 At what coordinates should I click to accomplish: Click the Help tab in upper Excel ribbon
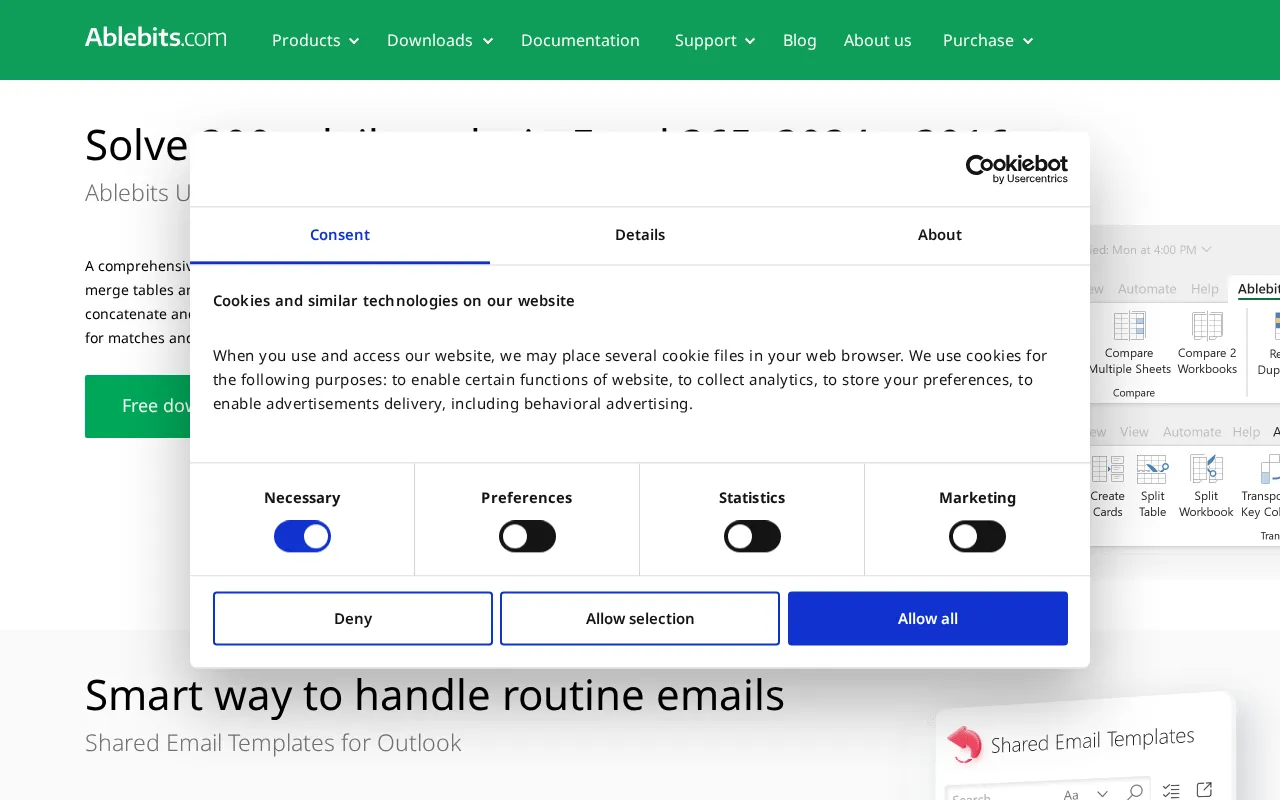click(x=1205, y=289)
